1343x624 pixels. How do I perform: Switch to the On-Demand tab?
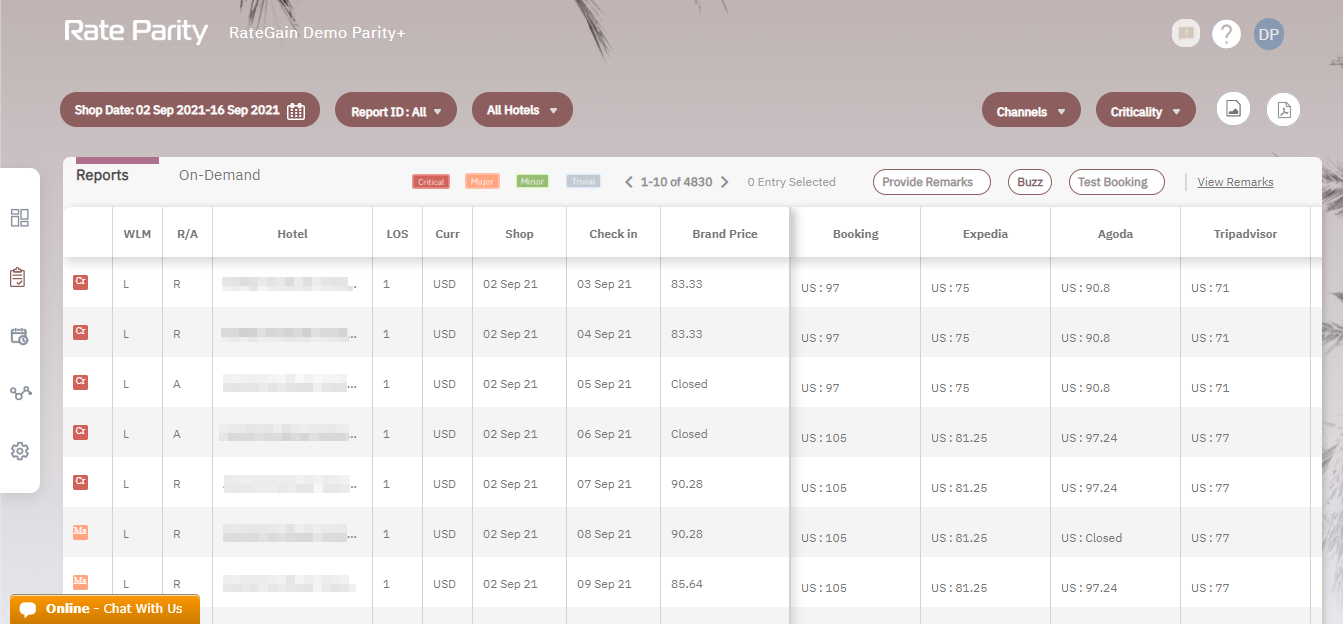click(219, 175)
